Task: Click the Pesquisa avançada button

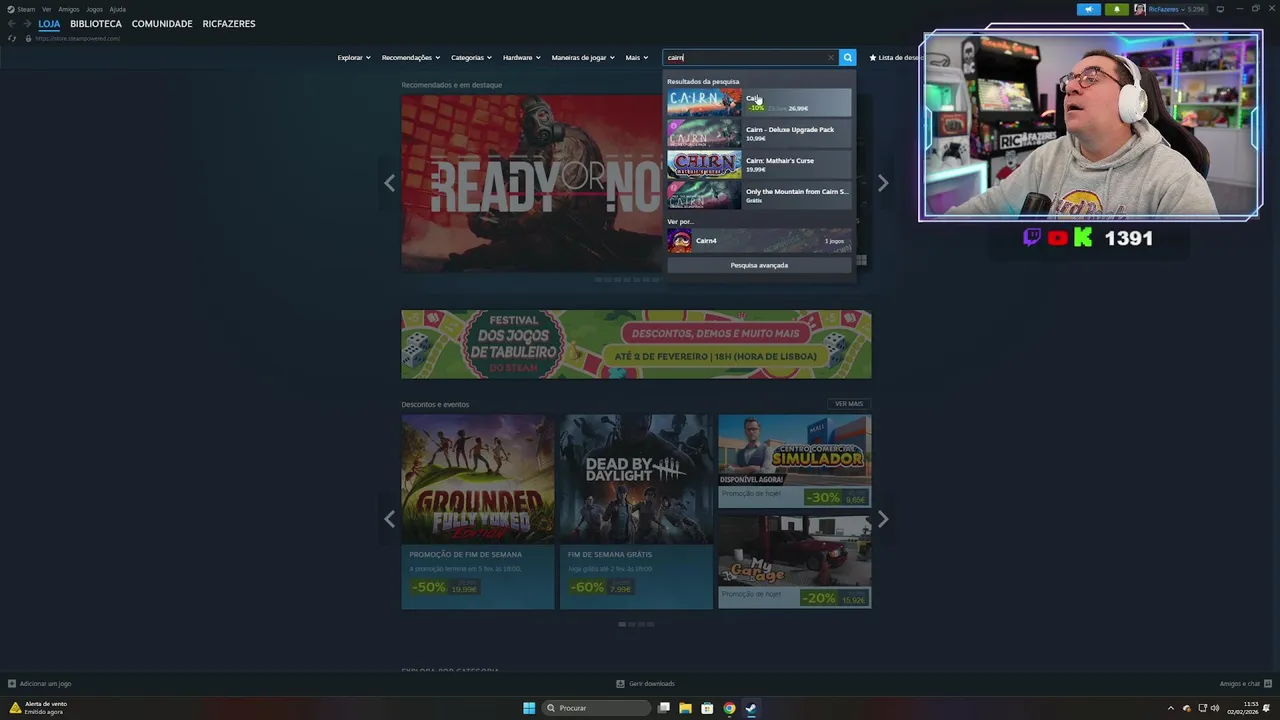Action: pos(759,265)
